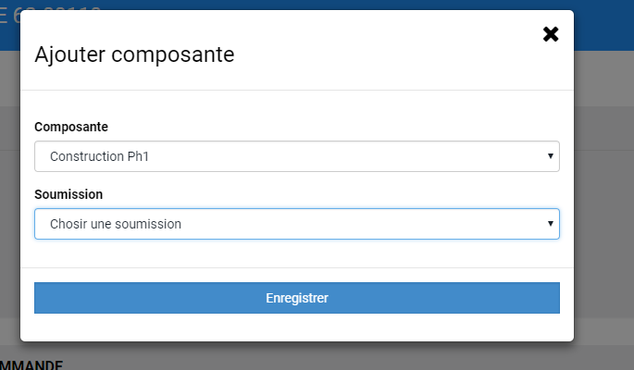Open the Soumission dropdown

[x=297, y=224]
